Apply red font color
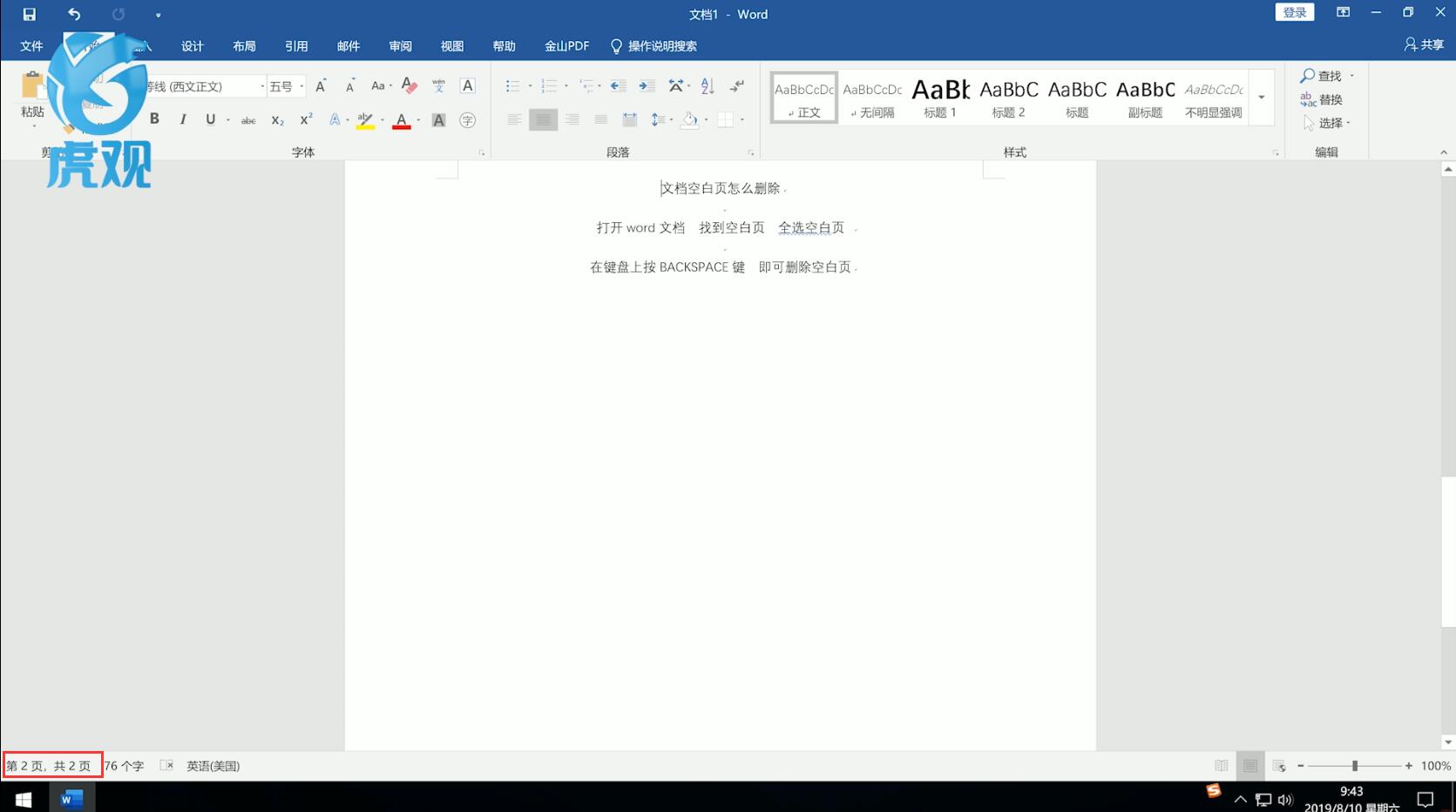The image size is (1456, 812). 401,120
